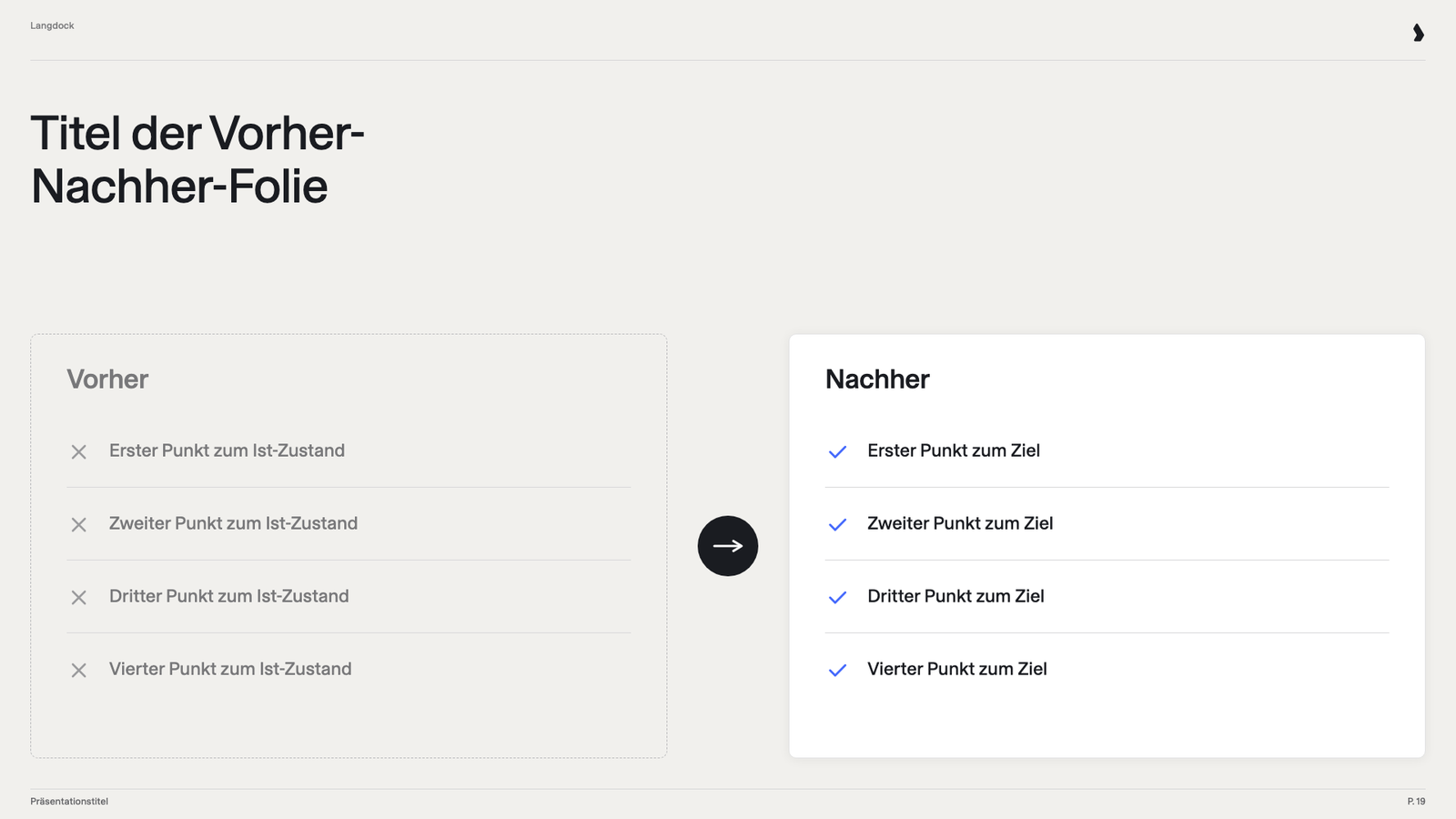
Task: Click the Langdock header text
Action: pyautogui.click(x=52, y=25)
